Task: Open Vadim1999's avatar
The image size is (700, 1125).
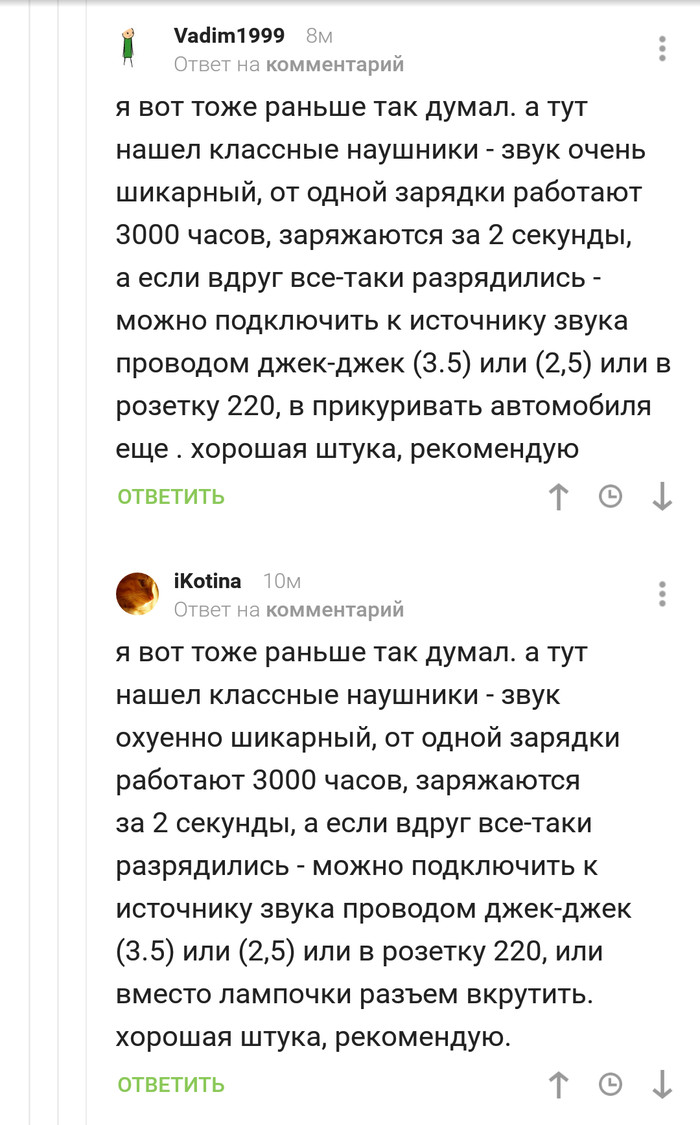Action: 128,48
